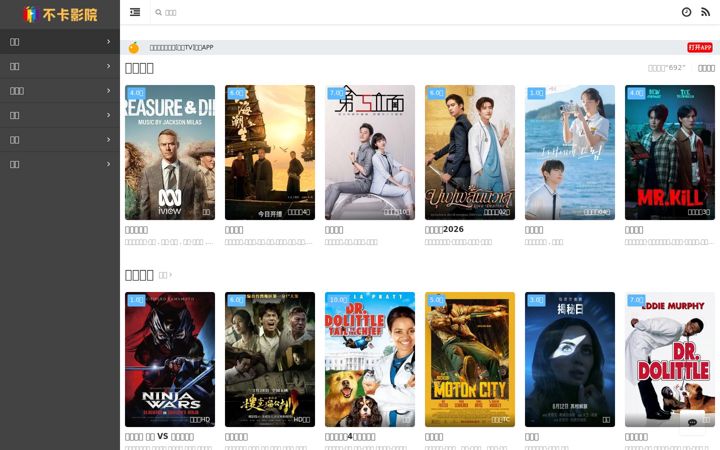This screenshot has height=450, width=720.
Task: Click the orange fruit icon on the banner
Action: 134,47
